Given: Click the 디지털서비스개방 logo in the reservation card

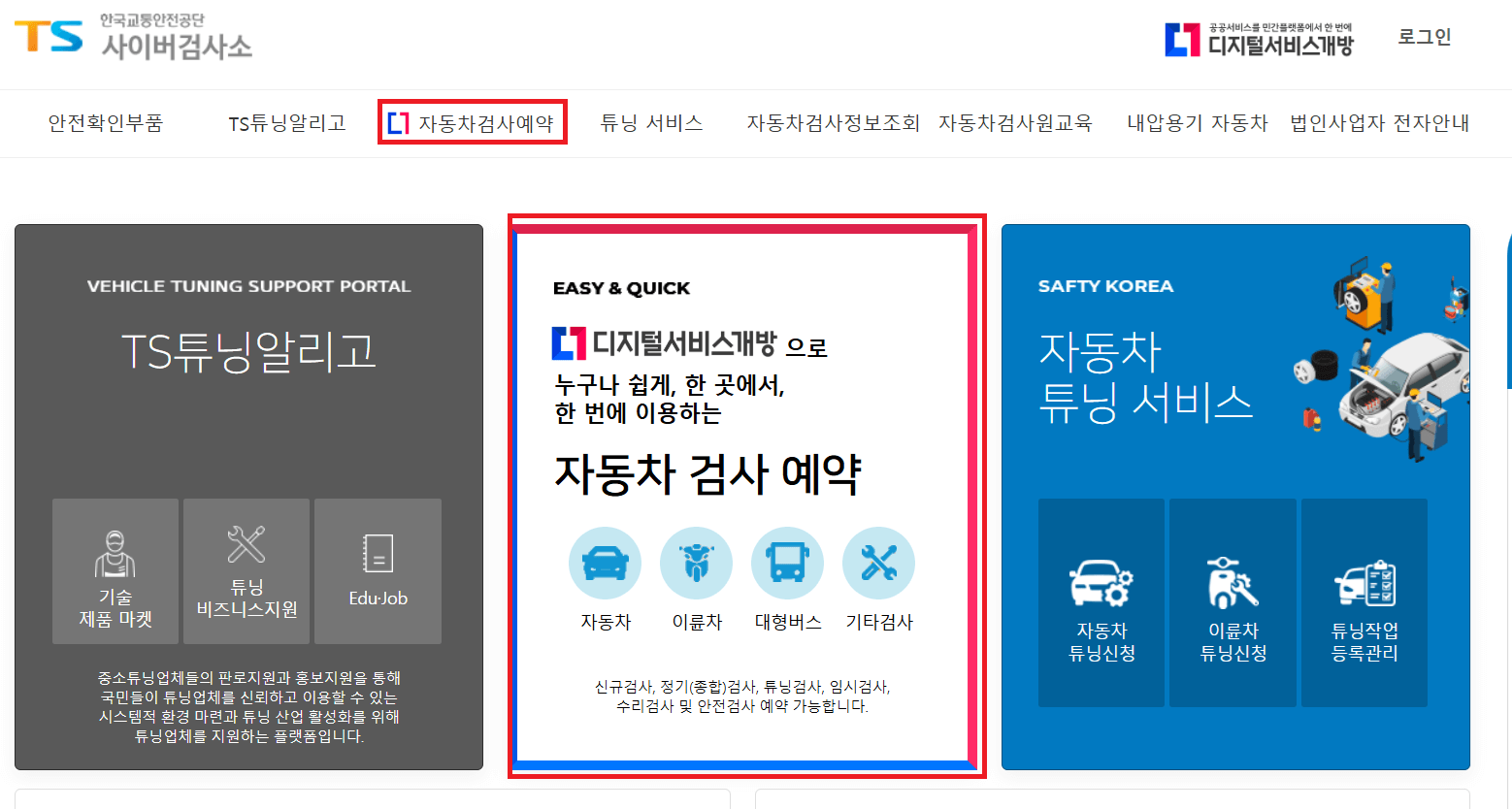Looking at the screenshot, I should pyautogui.click(x=665, y=343).
